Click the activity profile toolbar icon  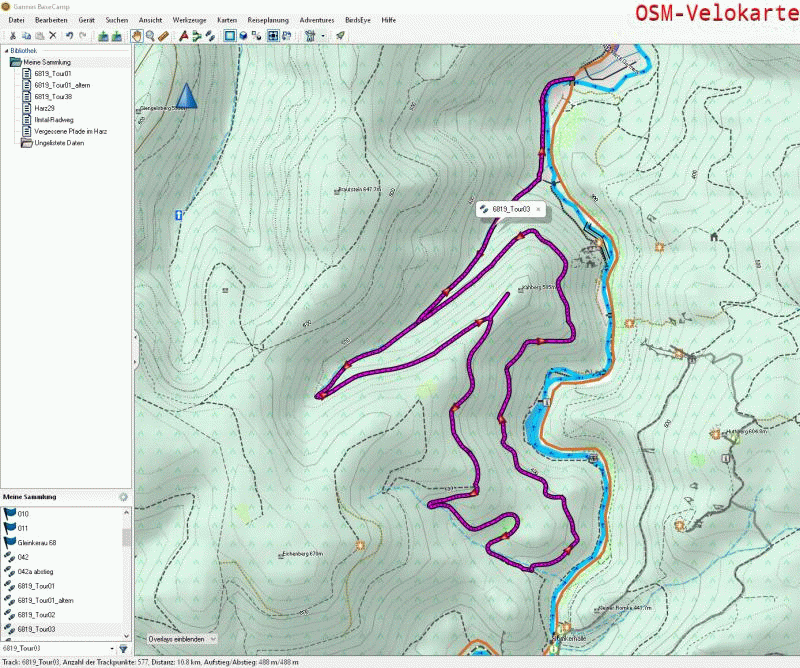pyautogui.click(x=310, y=36)
